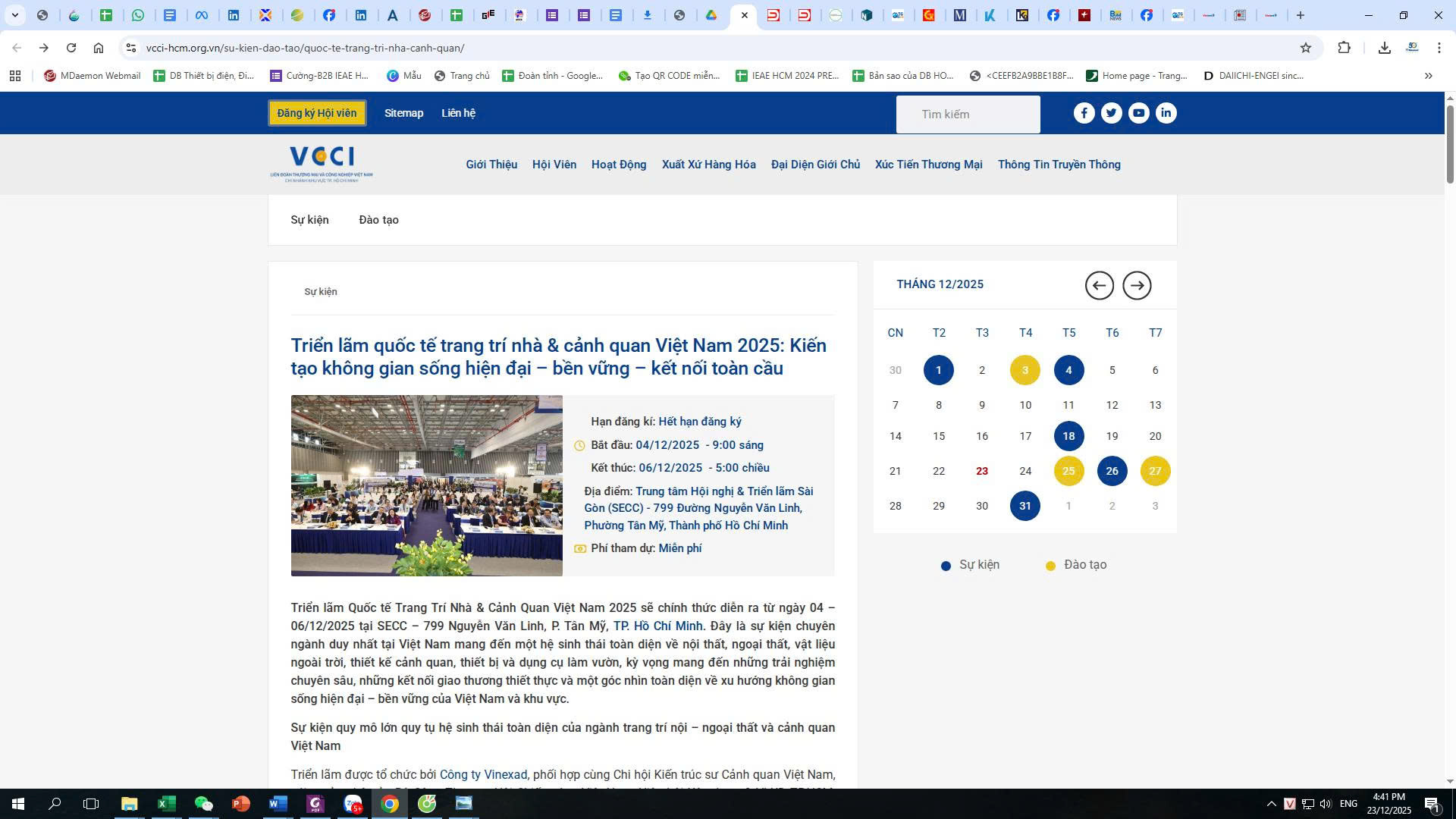Open VCCI Facebook page icon
The height and width of the screenshot is (819, 1456).
coord(1084,113)
